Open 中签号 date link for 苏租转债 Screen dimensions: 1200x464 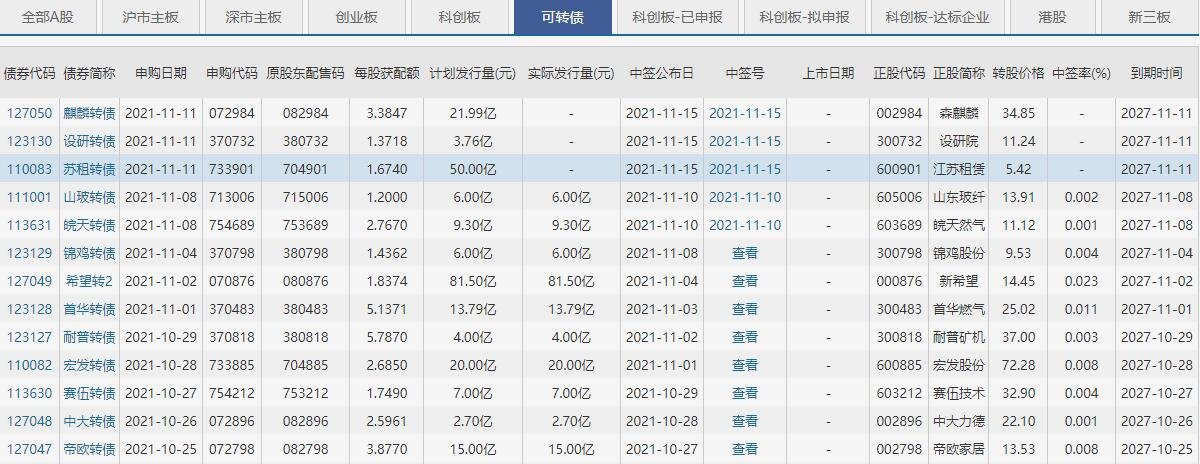coord(745,169)
